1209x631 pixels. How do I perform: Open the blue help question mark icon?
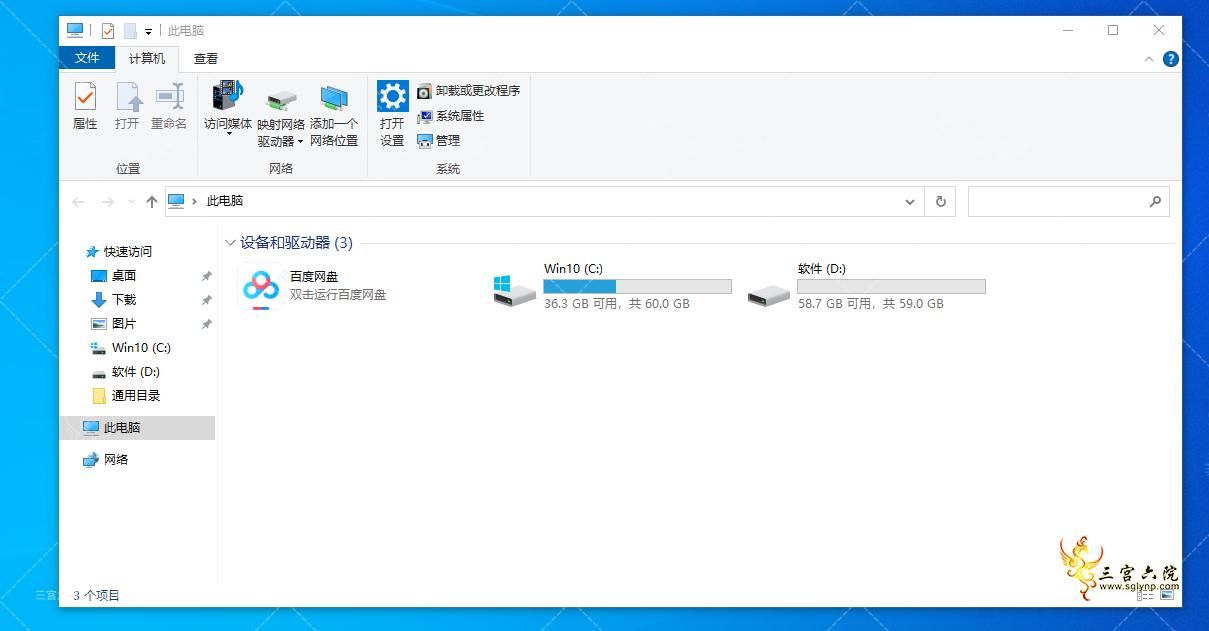pos(1170,59)
